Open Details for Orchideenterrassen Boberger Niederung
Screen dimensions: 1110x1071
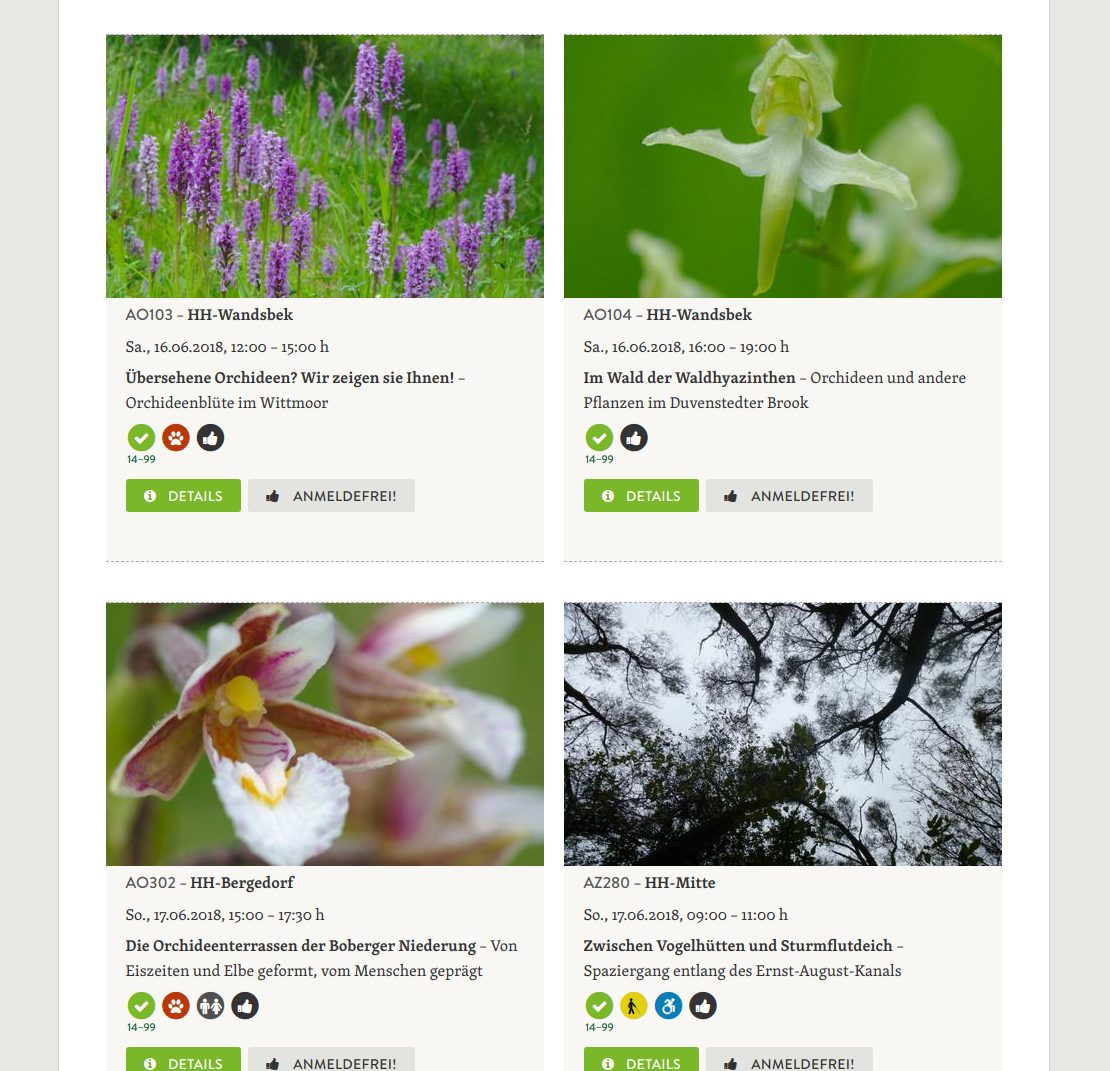click(x=183, y=1060)
